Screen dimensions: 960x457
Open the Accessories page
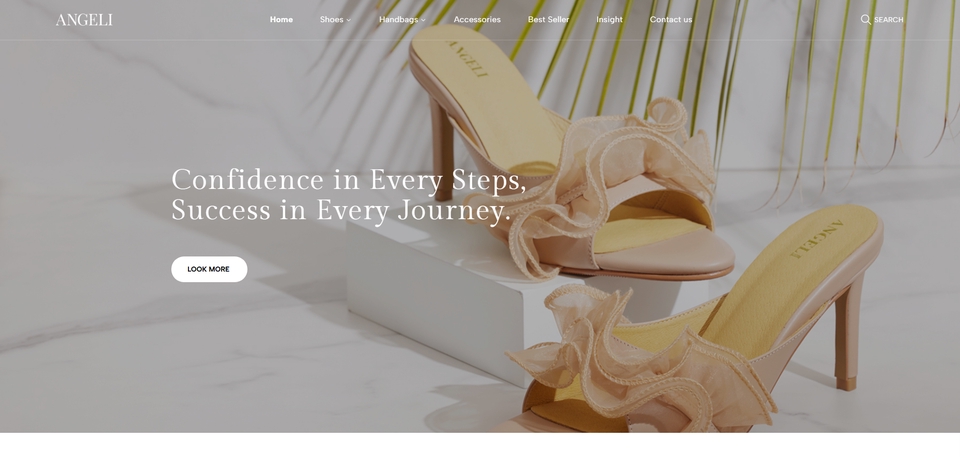click(x=477, y=20)
